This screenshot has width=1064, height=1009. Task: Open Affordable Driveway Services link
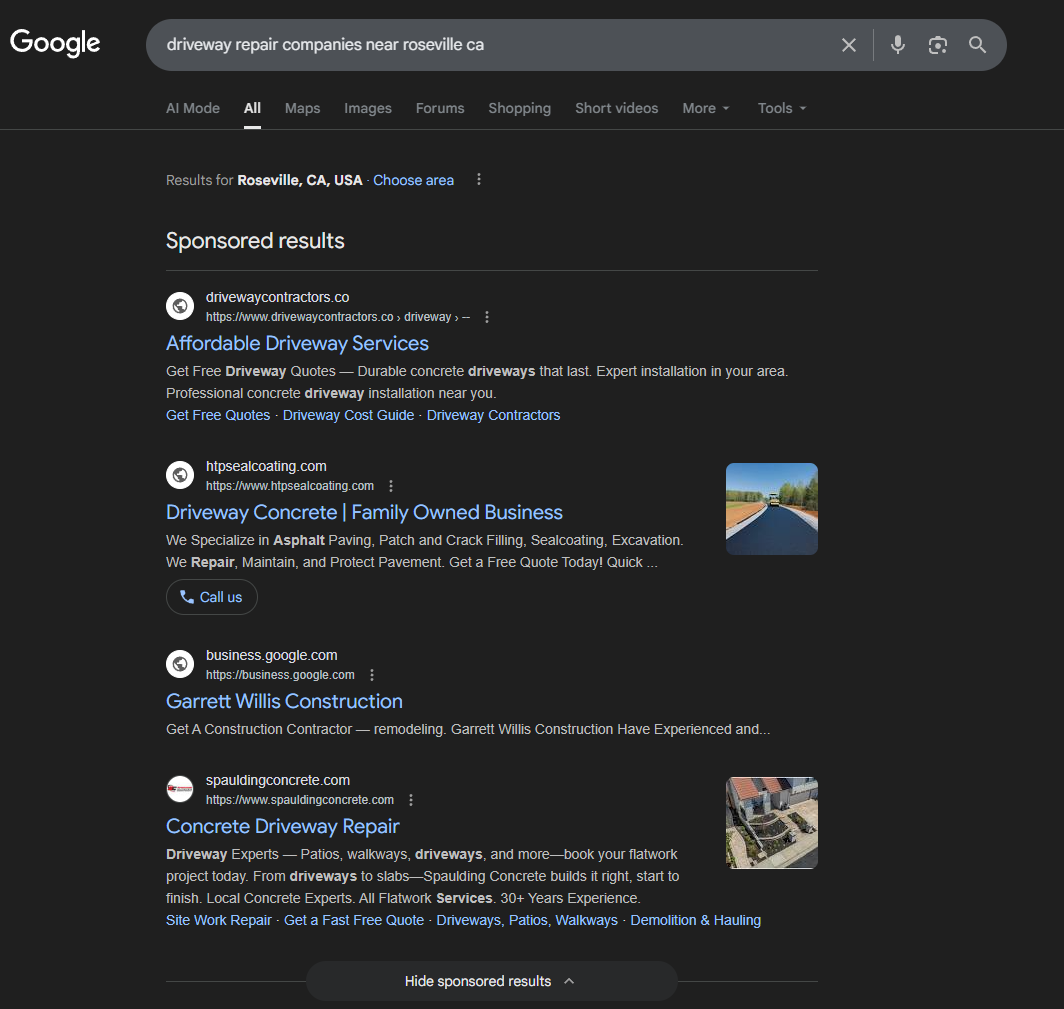click(x=297, y=343)
